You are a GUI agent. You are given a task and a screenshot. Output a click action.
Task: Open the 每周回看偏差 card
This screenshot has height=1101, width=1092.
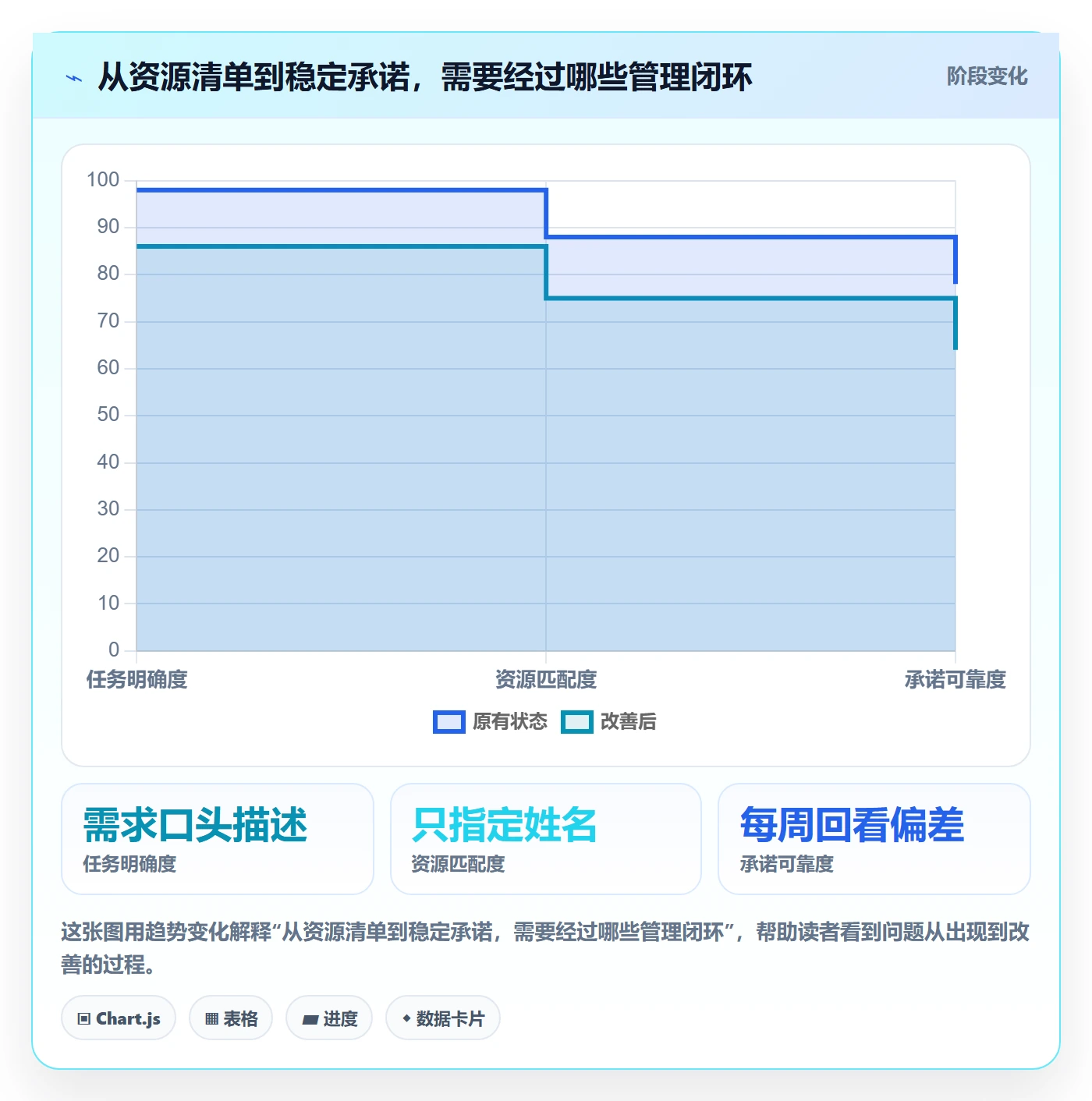click(x=874, y=839)
